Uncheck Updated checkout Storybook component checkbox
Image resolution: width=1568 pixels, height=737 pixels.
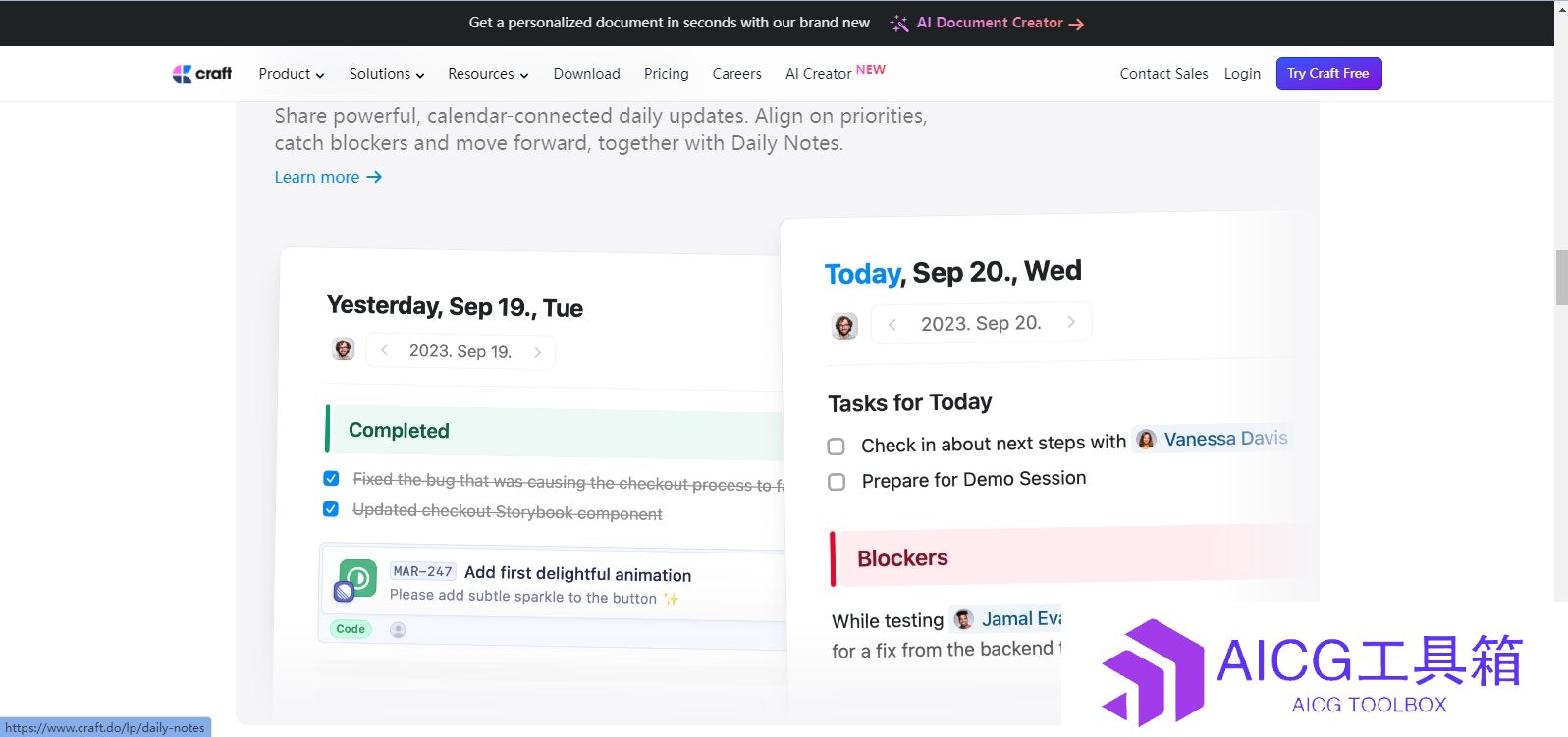[331, 509]
